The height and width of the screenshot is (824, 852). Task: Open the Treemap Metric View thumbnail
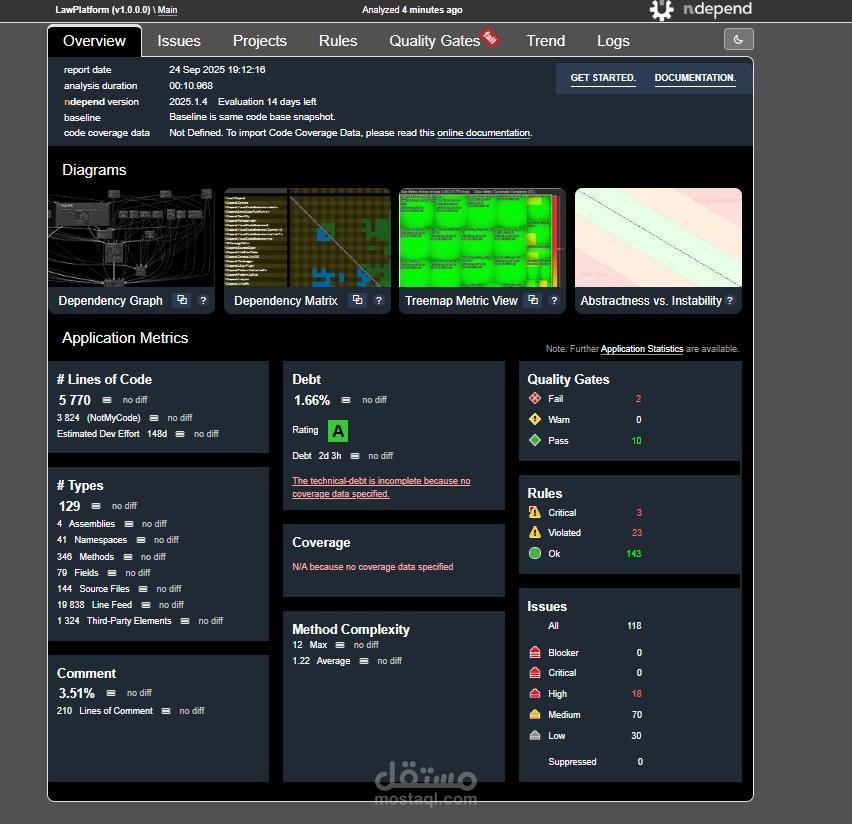482,238
